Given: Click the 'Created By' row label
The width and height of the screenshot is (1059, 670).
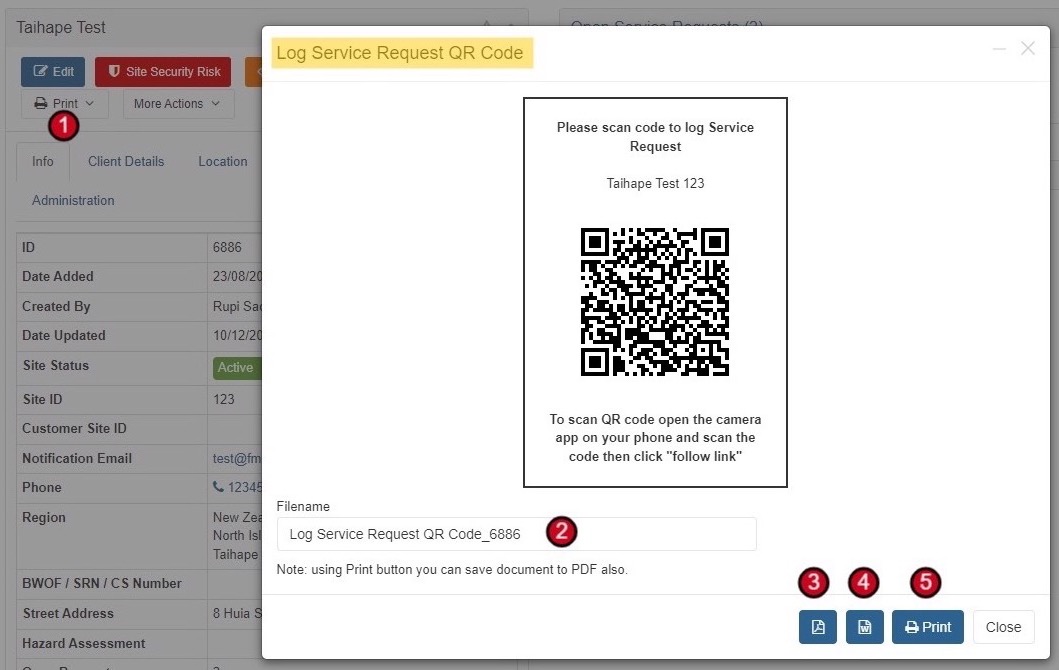Looking at the screenshot, I should [56, 306].
